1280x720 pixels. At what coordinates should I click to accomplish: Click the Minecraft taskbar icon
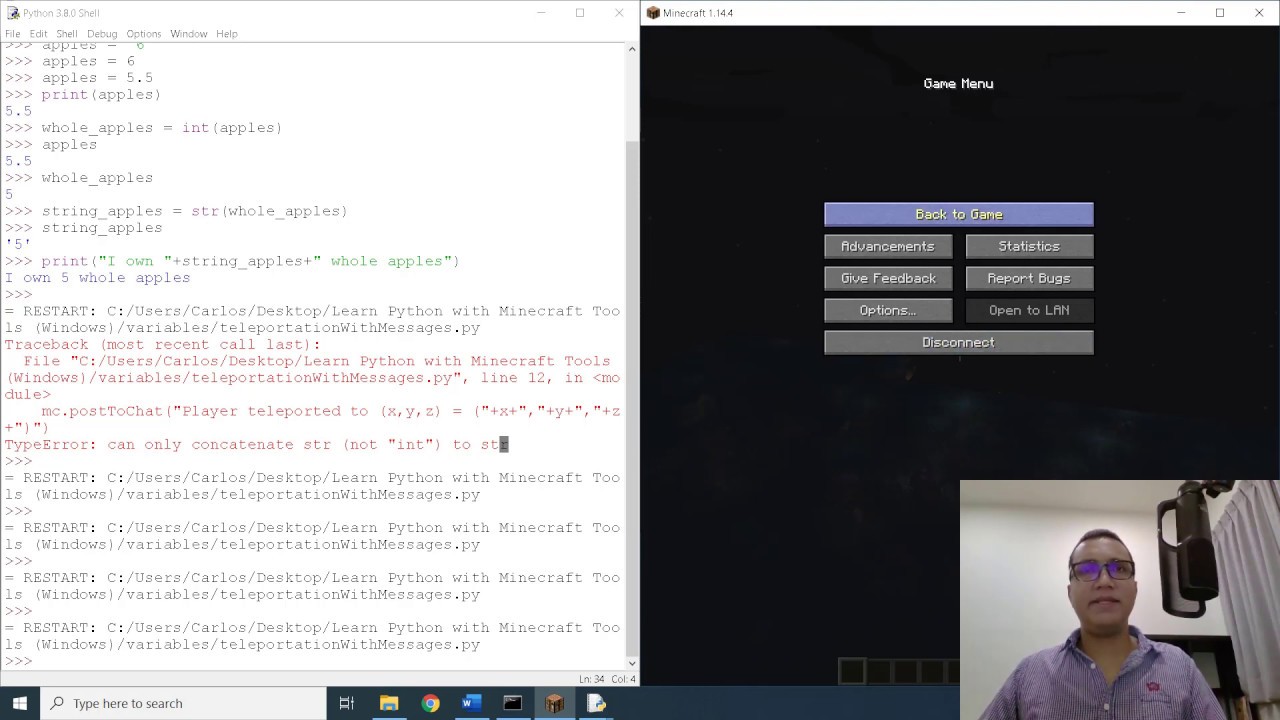pyautogui.click(x=554, y=703)
